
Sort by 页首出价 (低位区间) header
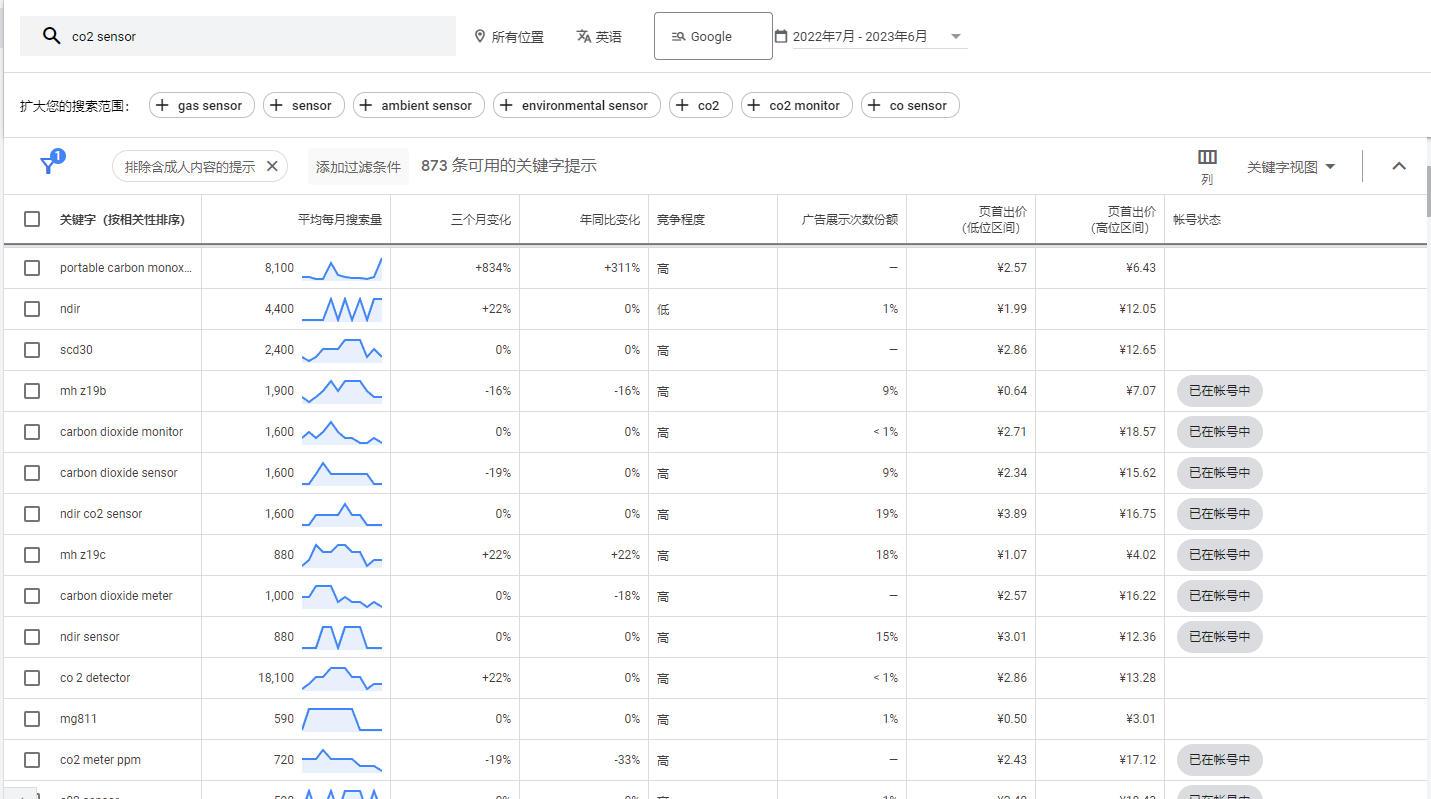pyautogui.click(x=994, y=219)
